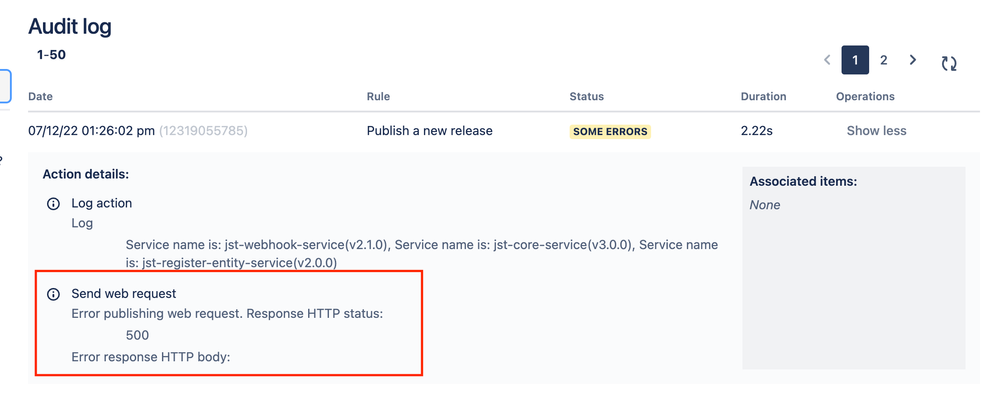Collapse entry with Show less

point(876,131)
